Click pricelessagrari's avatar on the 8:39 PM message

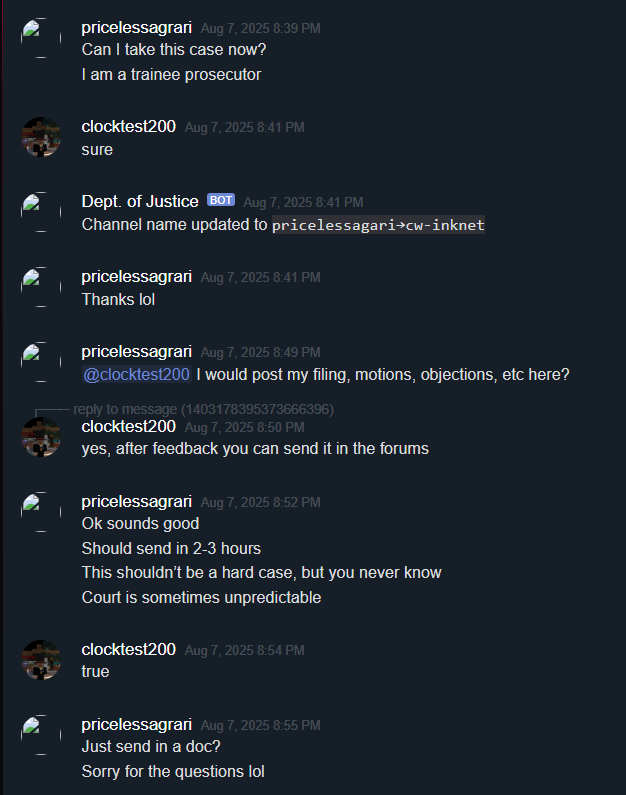(x=41, y=38)
